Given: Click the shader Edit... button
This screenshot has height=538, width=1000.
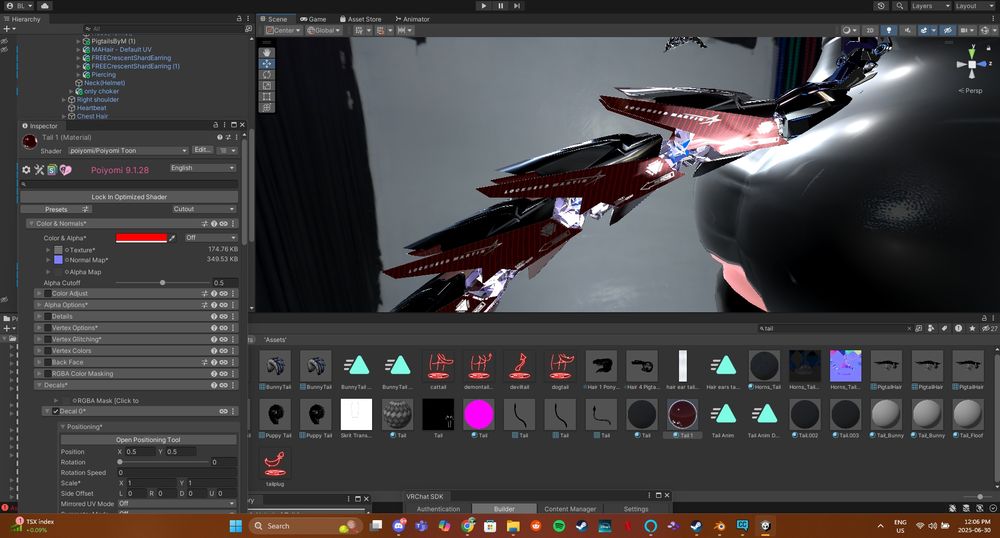Looking at the screenshot, I should (202, 150).
